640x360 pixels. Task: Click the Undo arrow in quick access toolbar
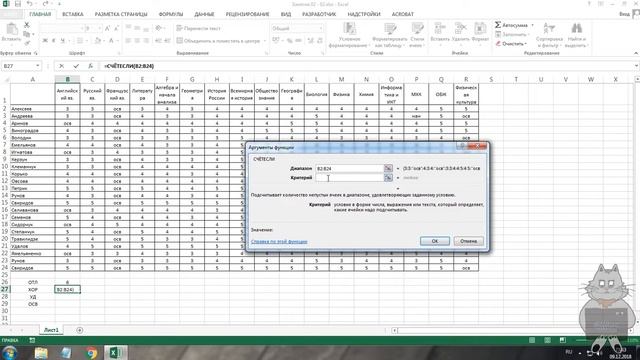(x=30, y=4)
